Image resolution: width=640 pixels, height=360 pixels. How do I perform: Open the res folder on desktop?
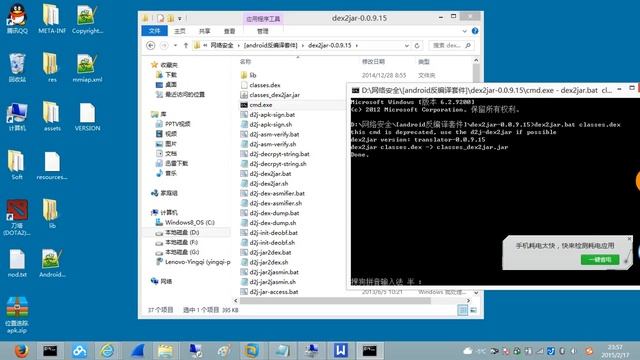[x=52, y=68]
